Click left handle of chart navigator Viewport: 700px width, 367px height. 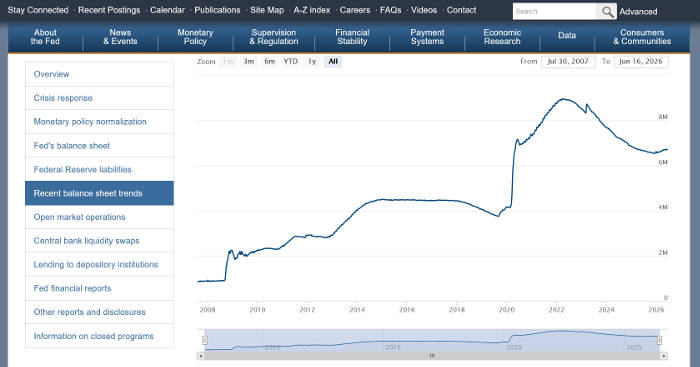[204, 340]
